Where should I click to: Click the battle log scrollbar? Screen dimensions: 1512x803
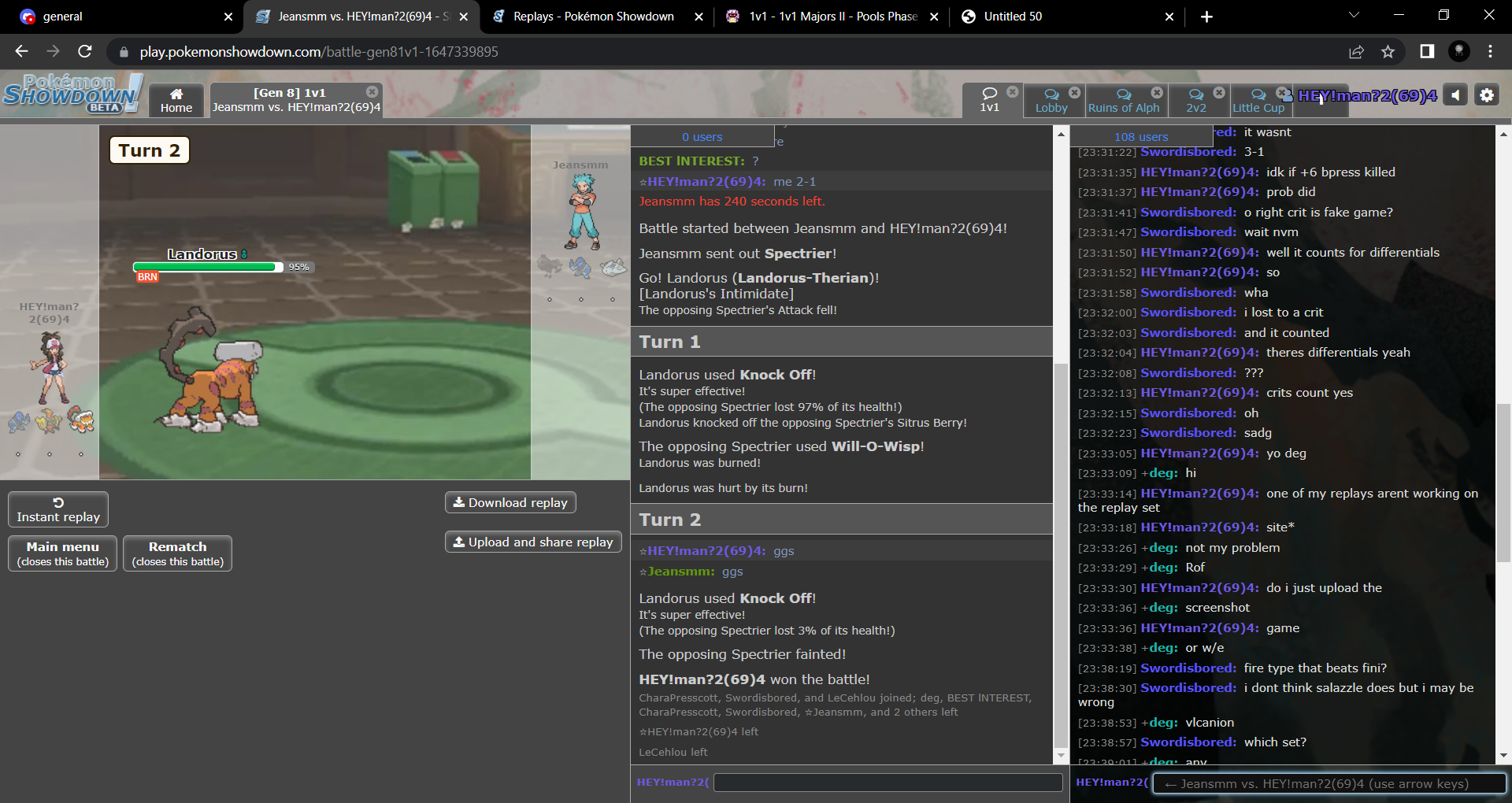tap(1062, 555)
